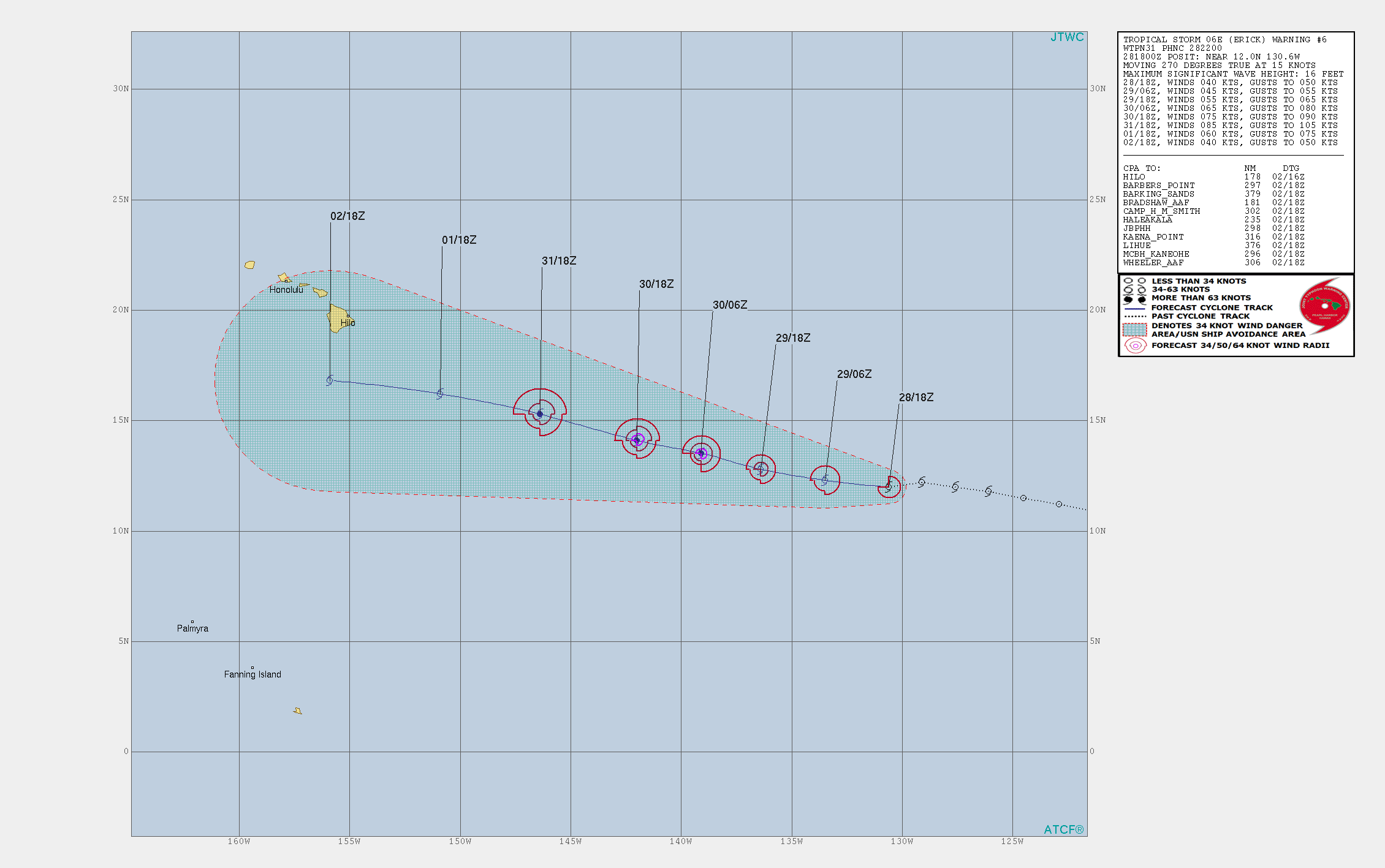
Task: Click the 28/18Z storm position symbol
Action: (889, 487)
